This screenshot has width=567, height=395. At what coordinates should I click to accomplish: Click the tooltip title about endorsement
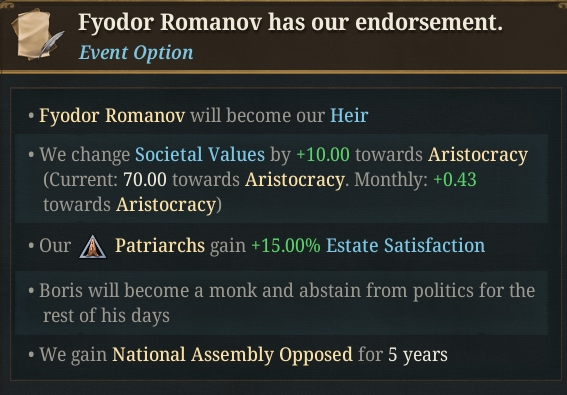(x=290, y=23)
